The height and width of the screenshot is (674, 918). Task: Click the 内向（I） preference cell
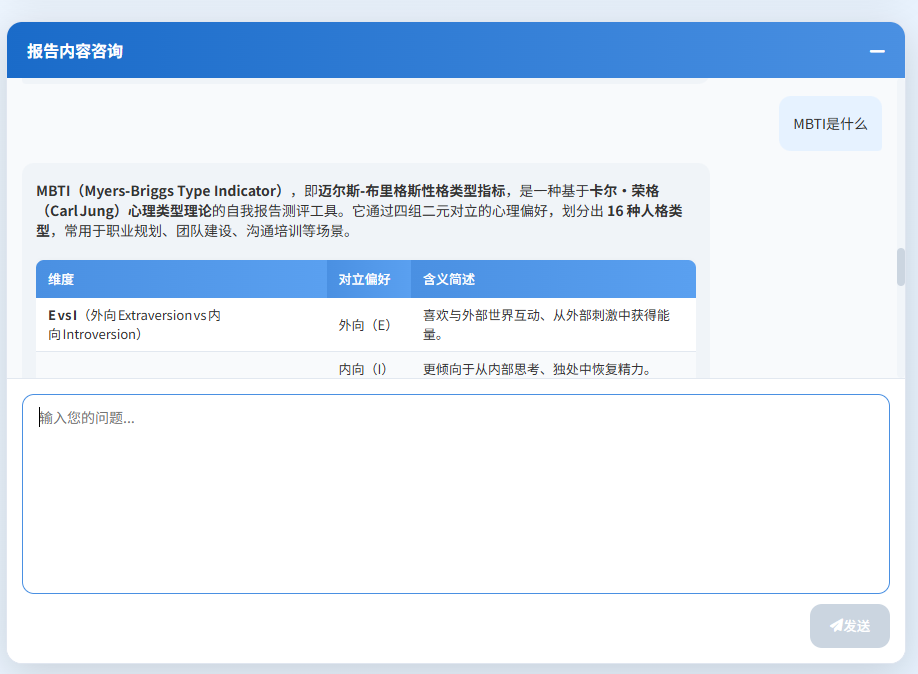tap(363, 369)
